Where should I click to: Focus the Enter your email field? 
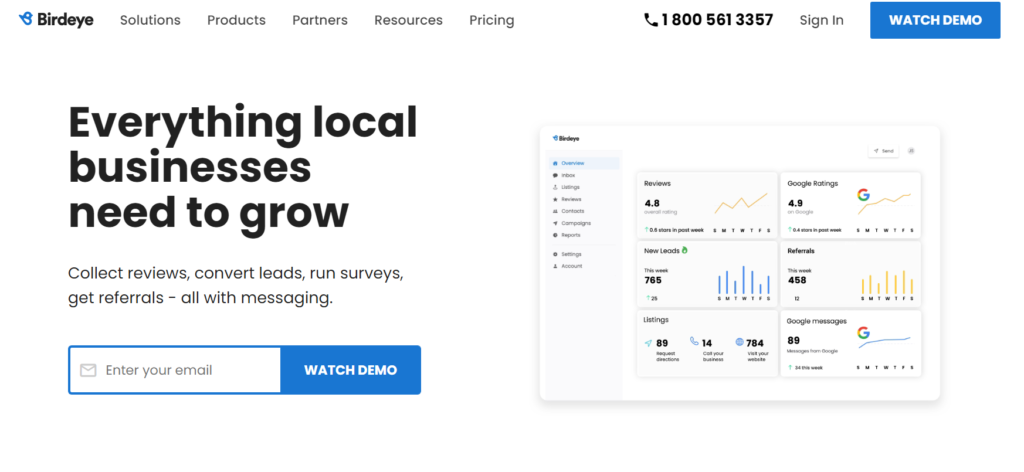click(x=175, y=370)
